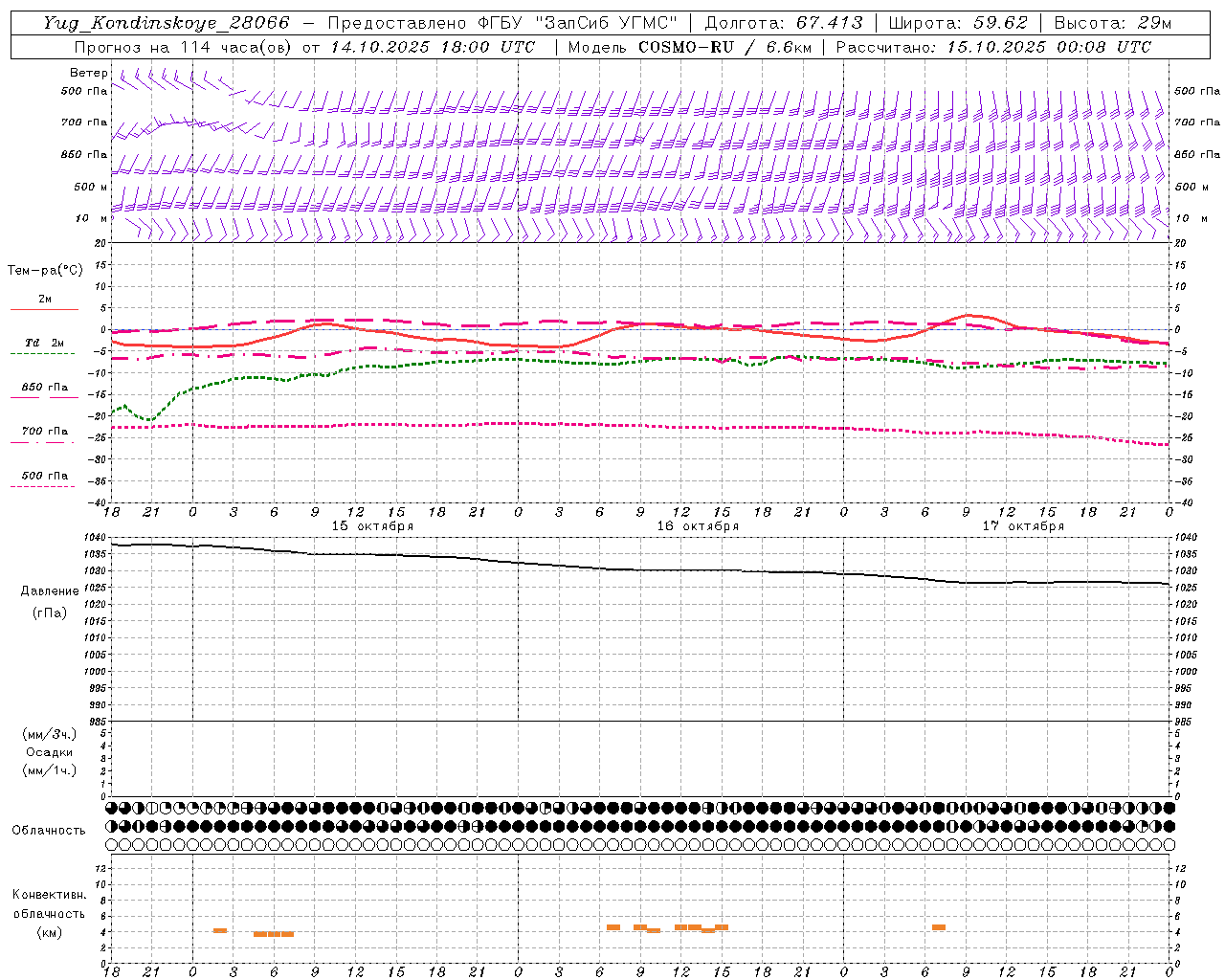1225x980 pixels.
Task: Click the (гПа) unit label under Давление
Action: point(50,612)
